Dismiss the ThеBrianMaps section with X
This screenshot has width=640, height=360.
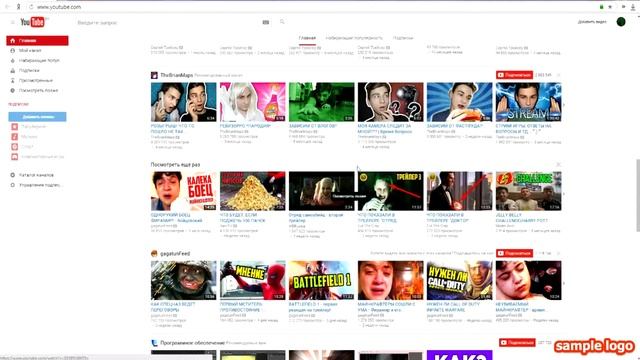pos(558,75)
